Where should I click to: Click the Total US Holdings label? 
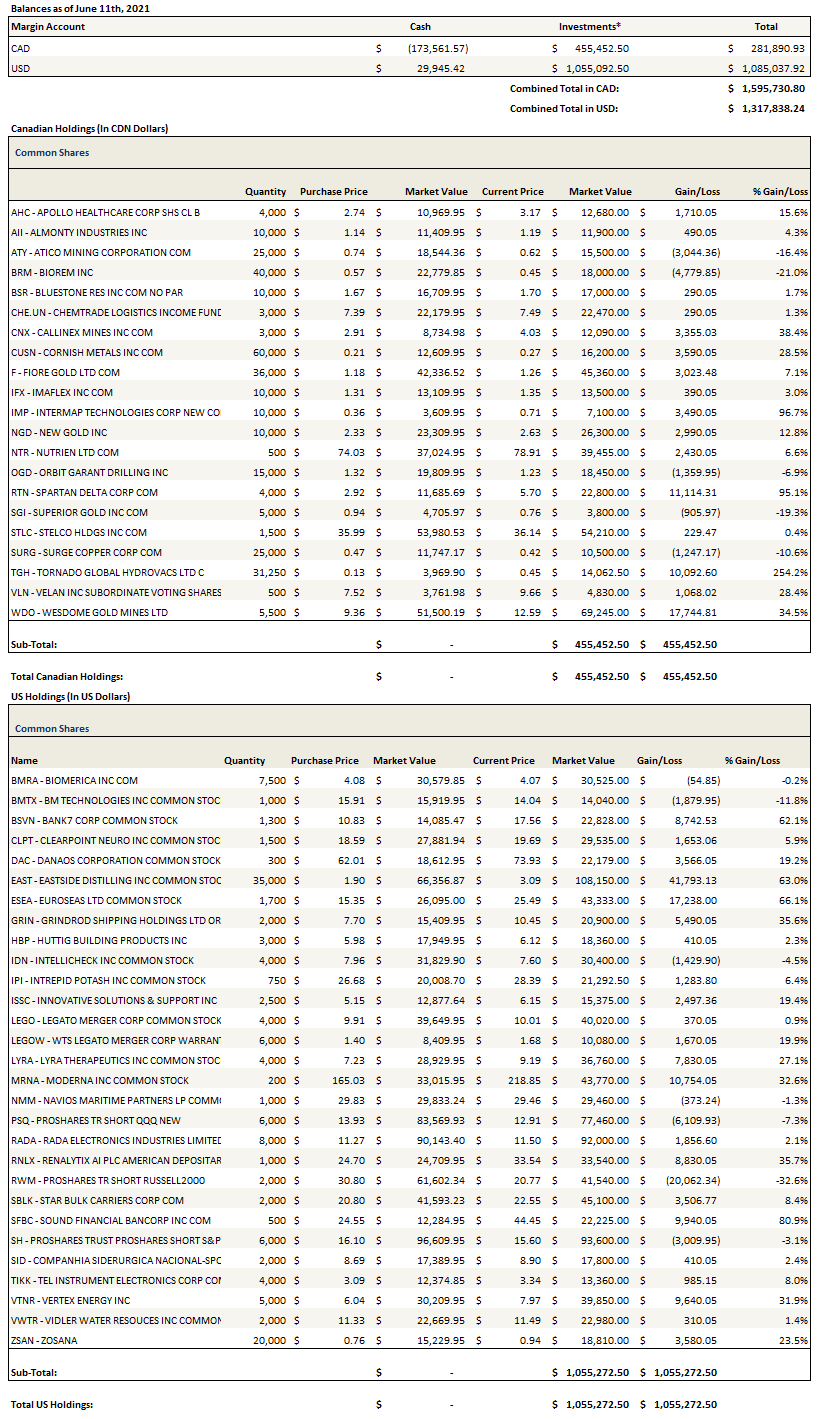pos(52,1404)
